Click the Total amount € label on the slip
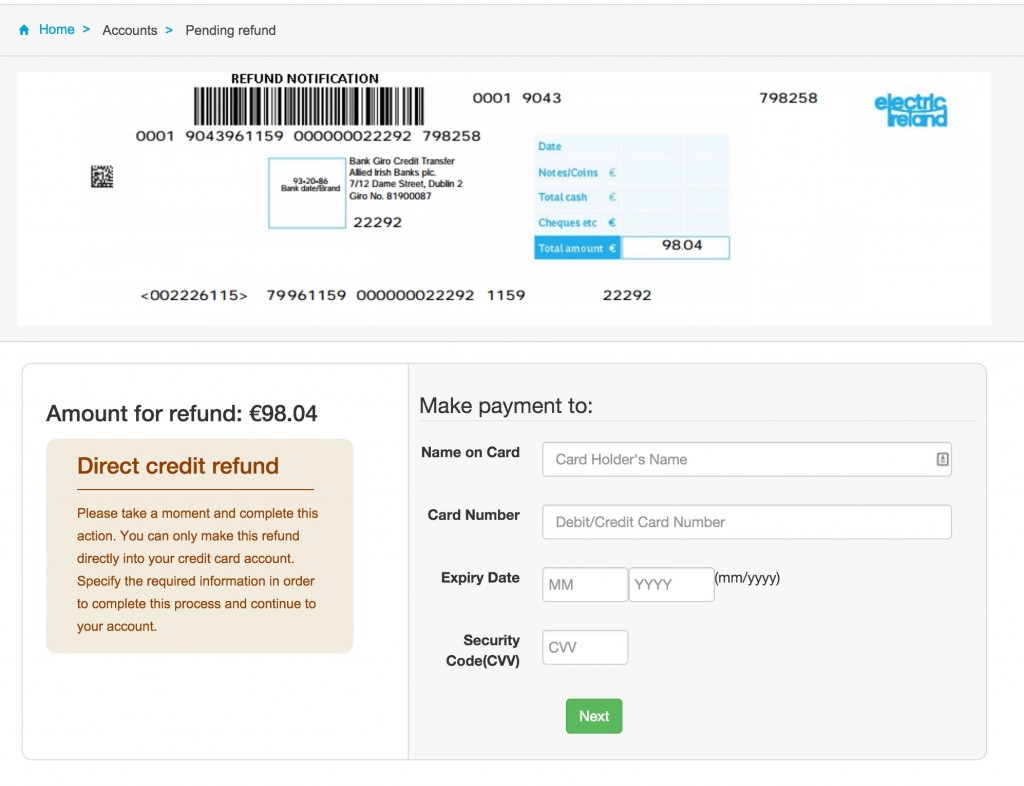 [576, 247]
